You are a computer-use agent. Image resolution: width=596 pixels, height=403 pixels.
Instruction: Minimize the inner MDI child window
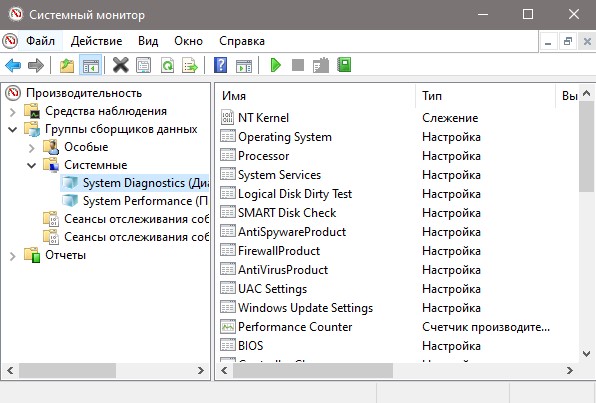548,41
